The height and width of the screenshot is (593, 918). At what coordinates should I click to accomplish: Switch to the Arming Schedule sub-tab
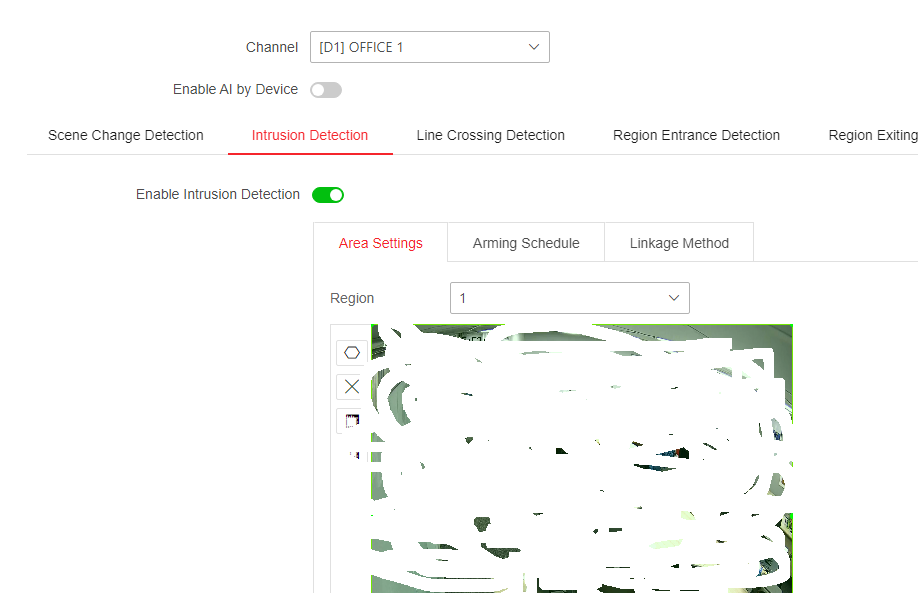coord(526,243)
